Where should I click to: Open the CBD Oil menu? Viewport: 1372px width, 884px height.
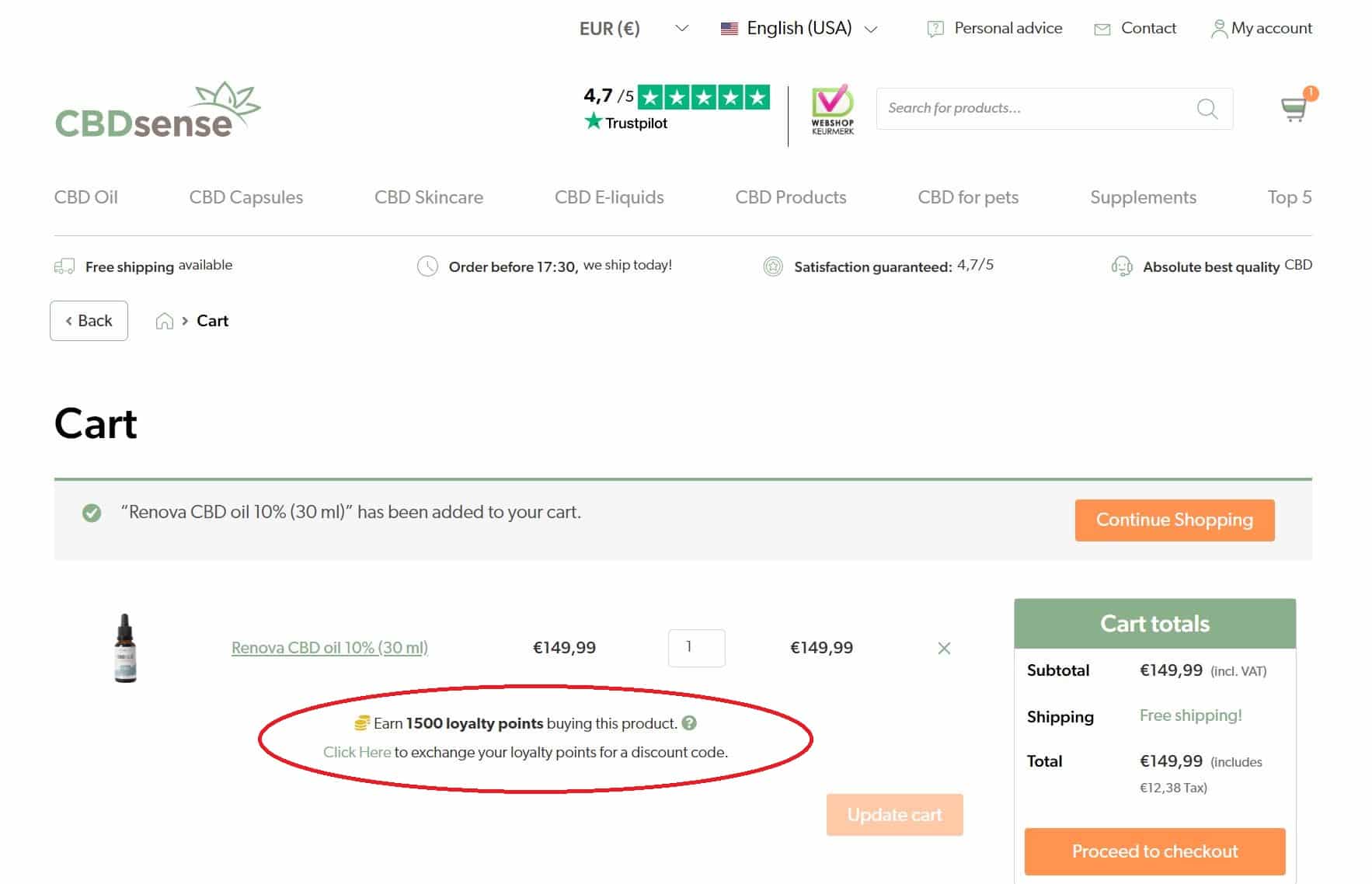[86, 197]
